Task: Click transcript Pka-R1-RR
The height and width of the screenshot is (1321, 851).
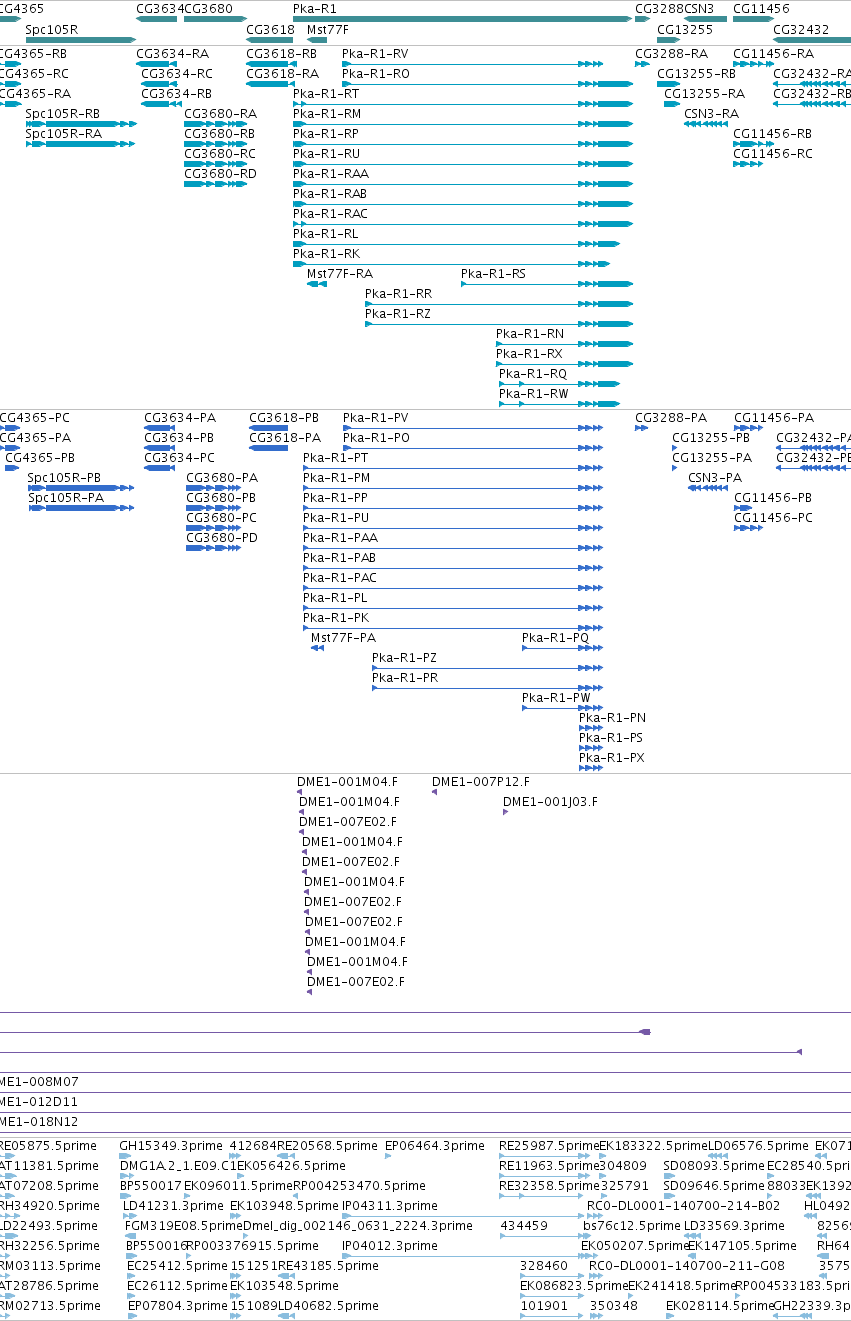Action: [398, 293]
